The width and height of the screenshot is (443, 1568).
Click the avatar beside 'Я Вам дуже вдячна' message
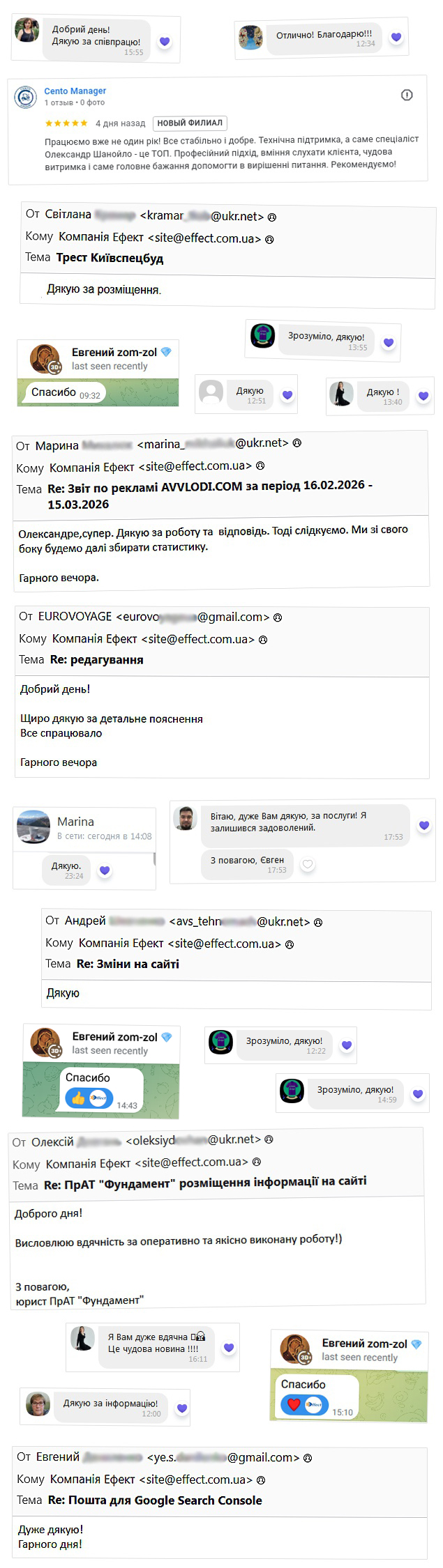pyautogui.click(x=82, y=1337)
